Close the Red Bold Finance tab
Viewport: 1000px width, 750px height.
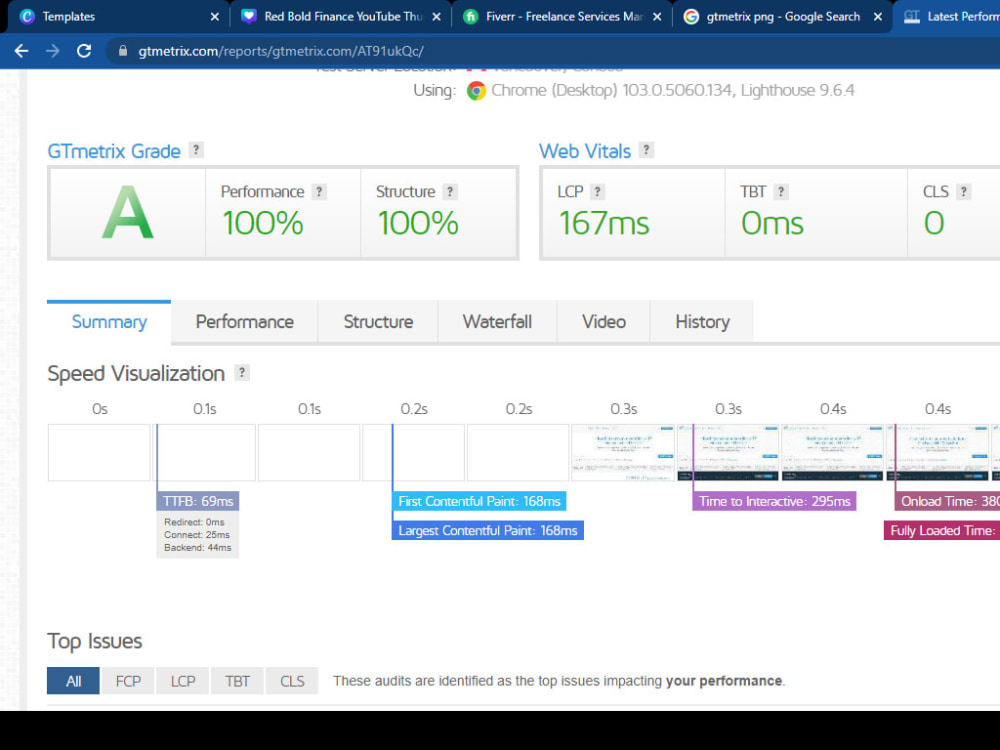[x=436, y=17]
